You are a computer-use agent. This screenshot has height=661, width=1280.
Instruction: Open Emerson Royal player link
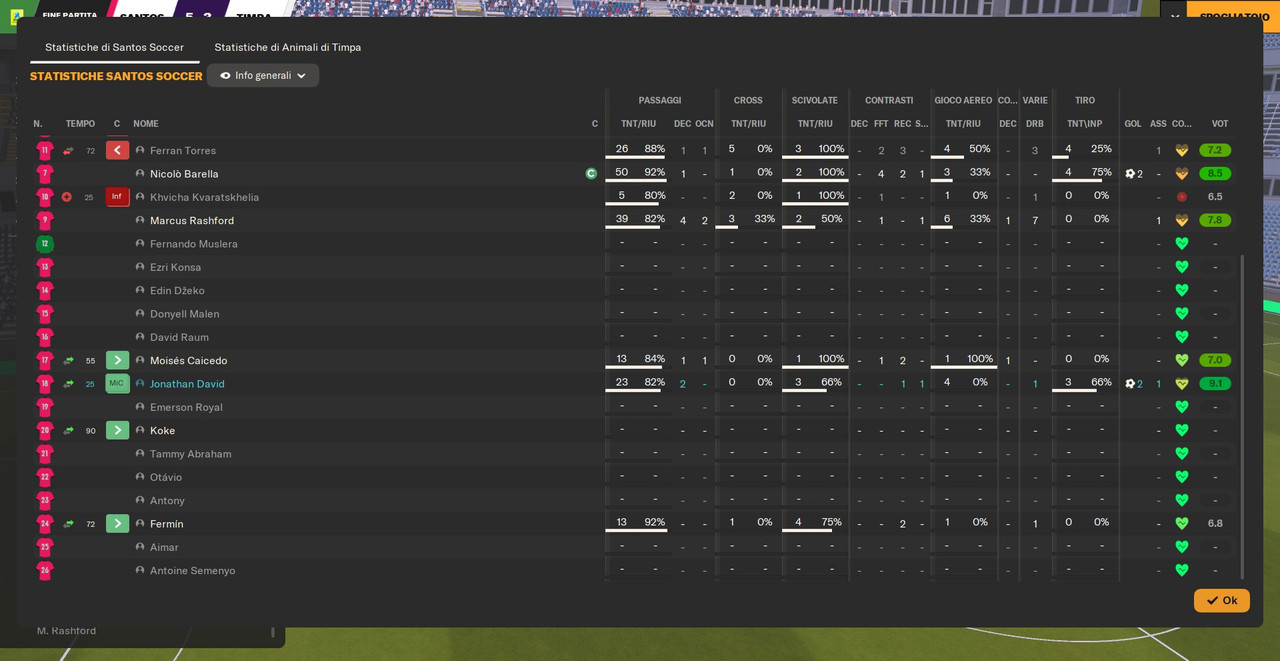186,407
